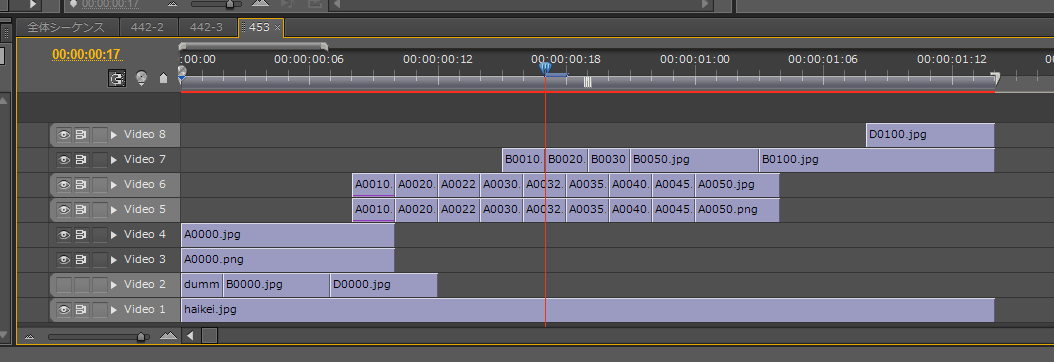Click the top panel zoom-in mountain icon
The width and height of the screenshot is (1054, 362).
pyautogui.click(x=260, y=3)
